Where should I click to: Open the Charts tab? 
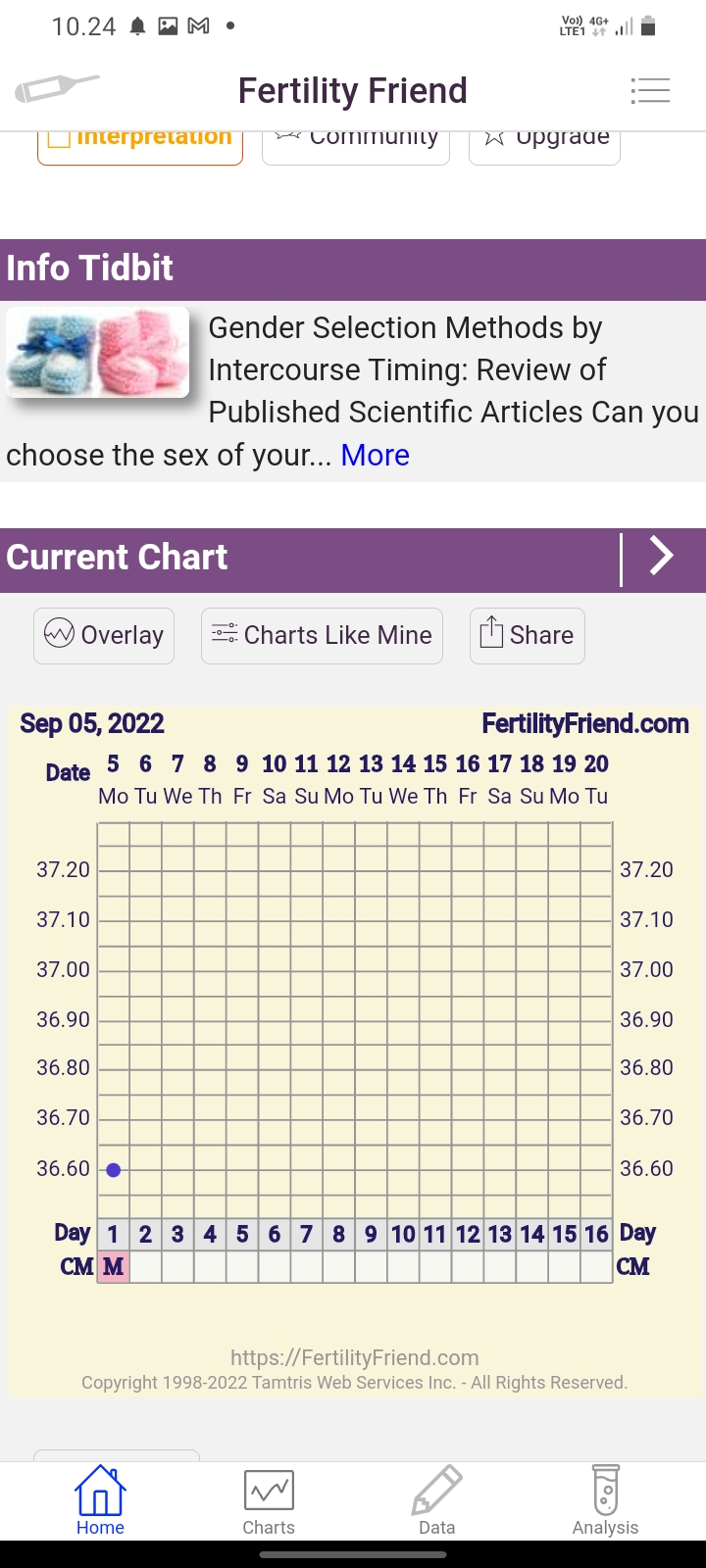269,1499
